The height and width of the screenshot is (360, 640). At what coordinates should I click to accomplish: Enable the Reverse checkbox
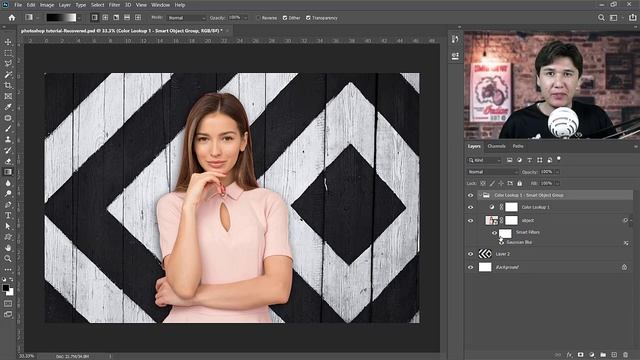[258, 18]
